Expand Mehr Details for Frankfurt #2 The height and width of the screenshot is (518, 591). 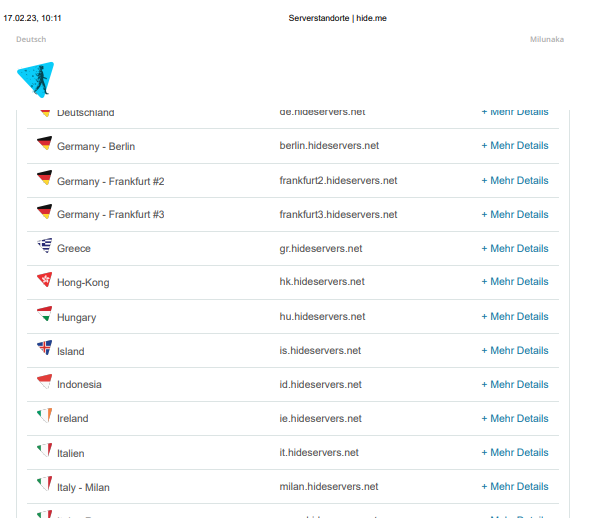click(x=515, y=181)
